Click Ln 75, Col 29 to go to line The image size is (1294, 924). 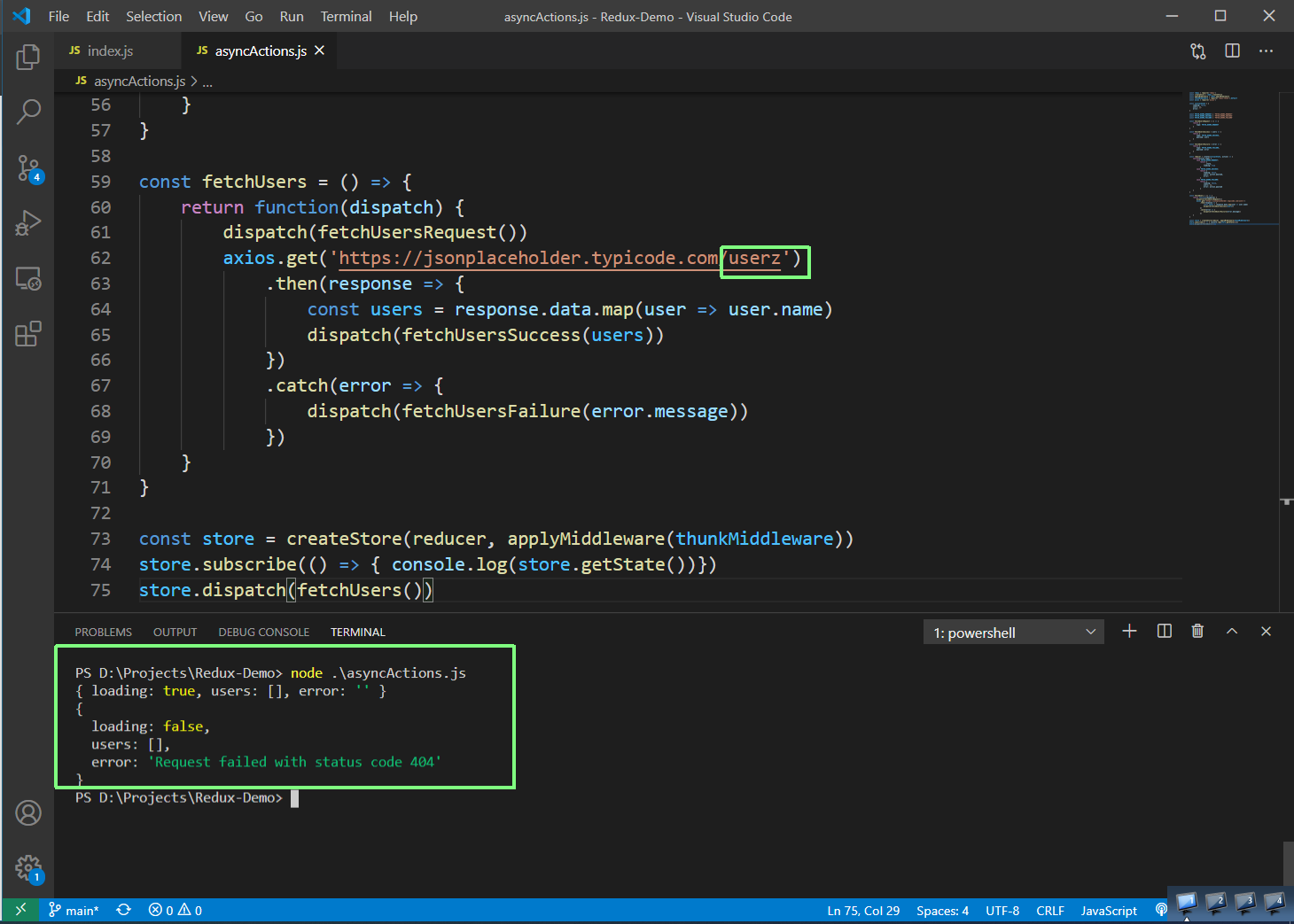[863, 911]
